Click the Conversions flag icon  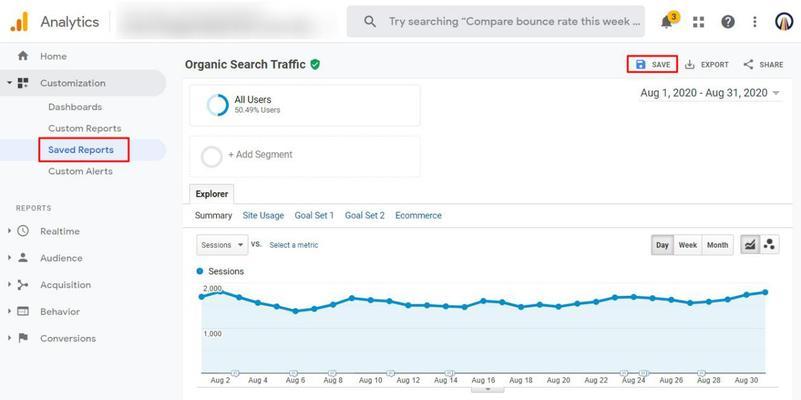pyautogui.click(x=23, y=338)
